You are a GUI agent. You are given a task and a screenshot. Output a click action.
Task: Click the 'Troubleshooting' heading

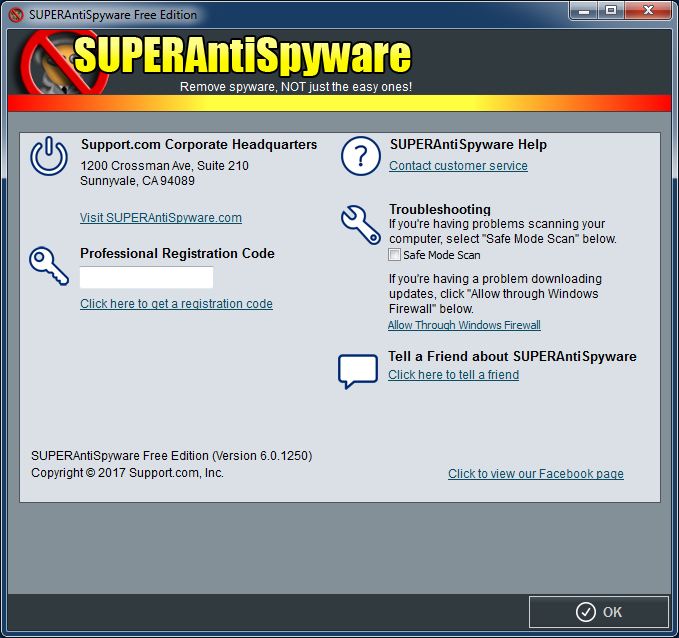pos(440,209)
